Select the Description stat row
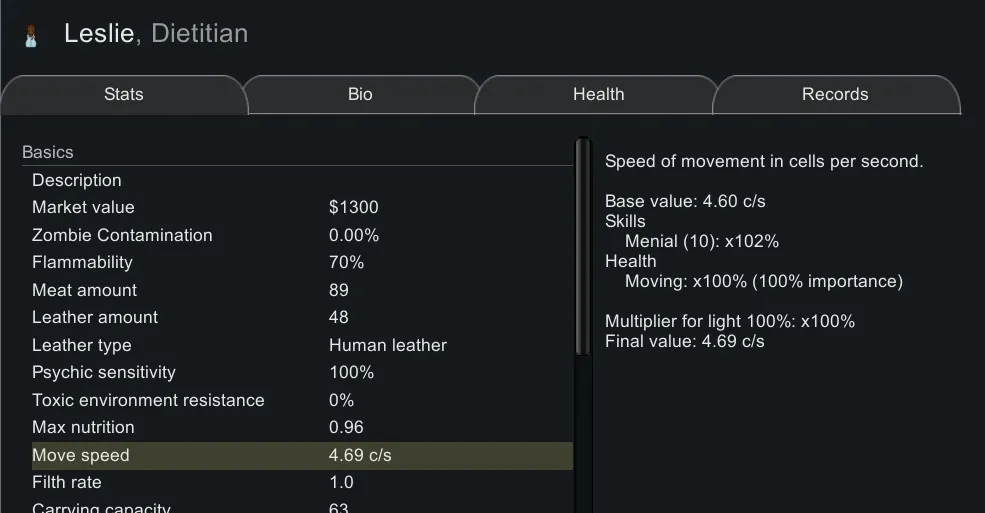 [300, 180]
